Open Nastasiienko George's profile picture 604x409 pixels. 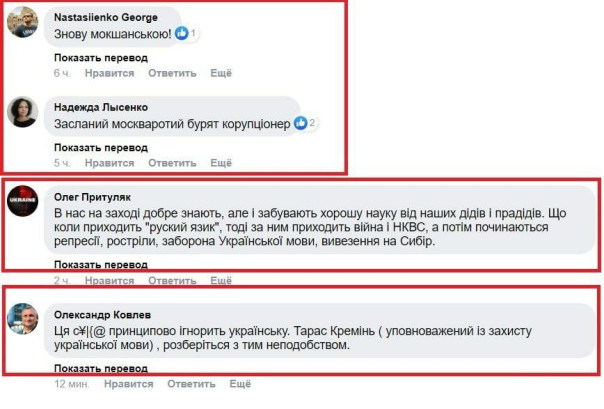pos(23,22)
